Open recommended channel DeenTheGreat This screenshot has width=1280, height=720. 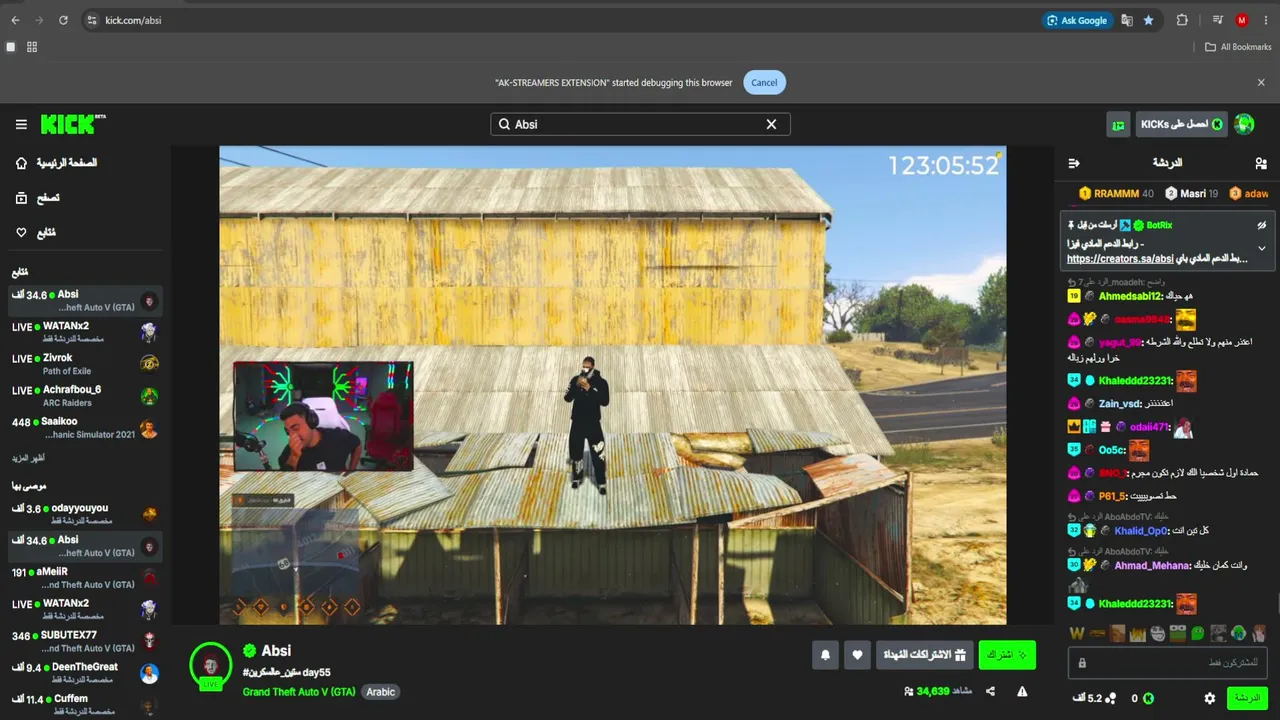coord(86,673)
